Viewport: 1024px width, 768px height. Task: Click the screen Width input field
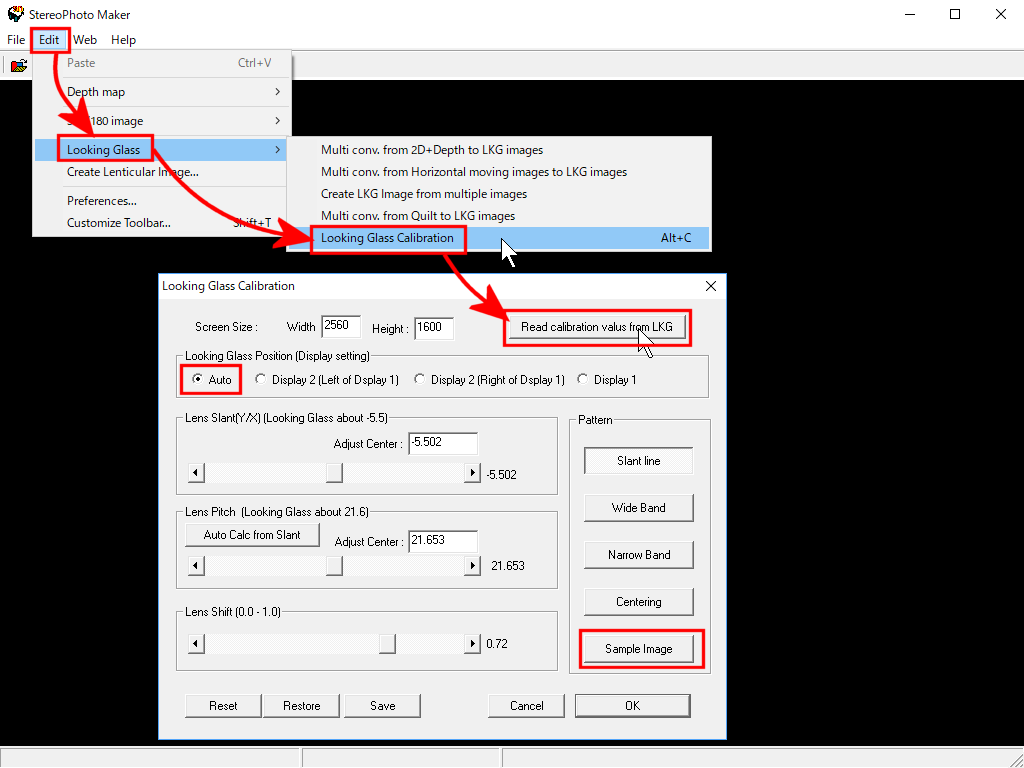(333, 327)
